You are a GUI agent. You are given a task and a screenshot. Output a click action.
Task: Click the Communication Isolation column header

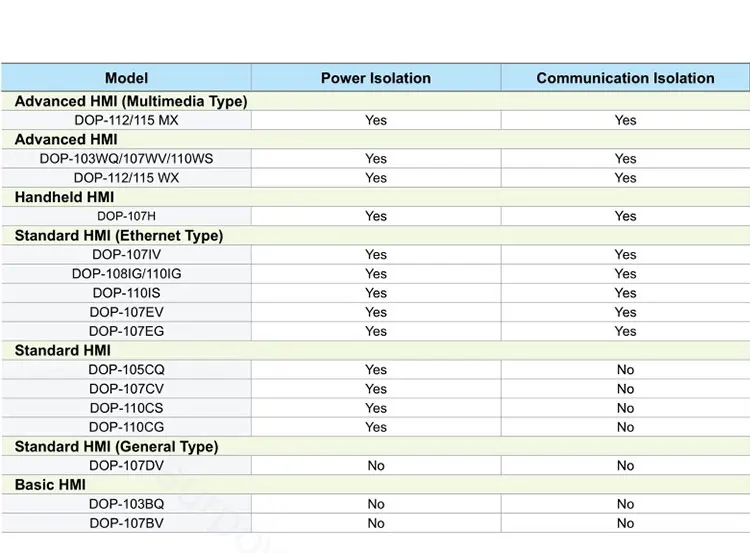625,78
